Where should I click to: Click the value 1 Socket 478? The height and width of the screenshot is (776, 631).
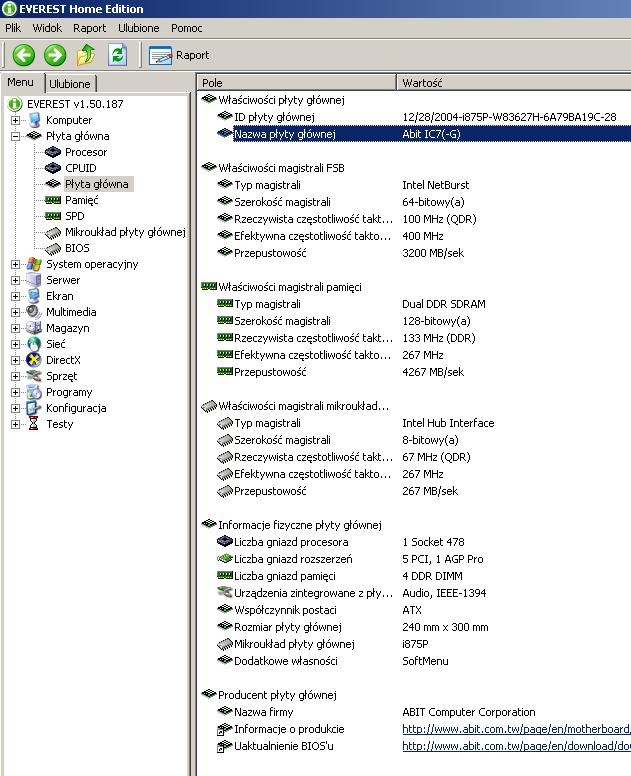pos(434,542)
